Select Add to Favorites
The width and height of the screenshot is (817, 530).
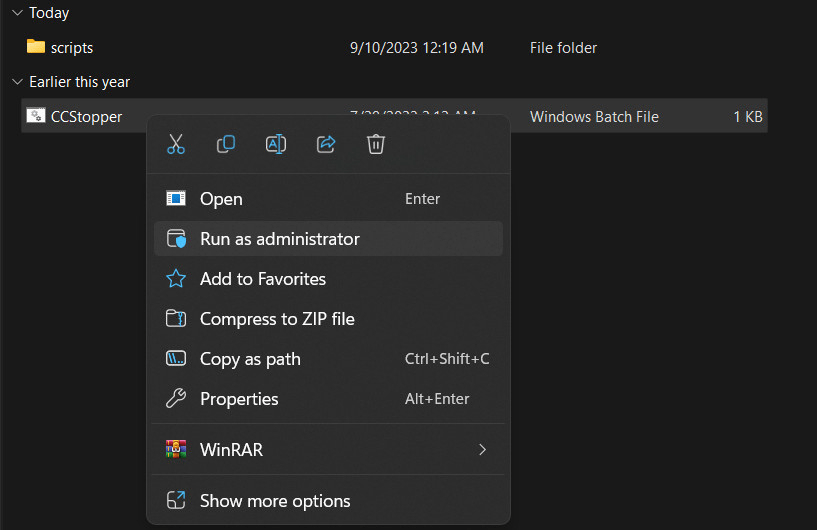point(262,279)
